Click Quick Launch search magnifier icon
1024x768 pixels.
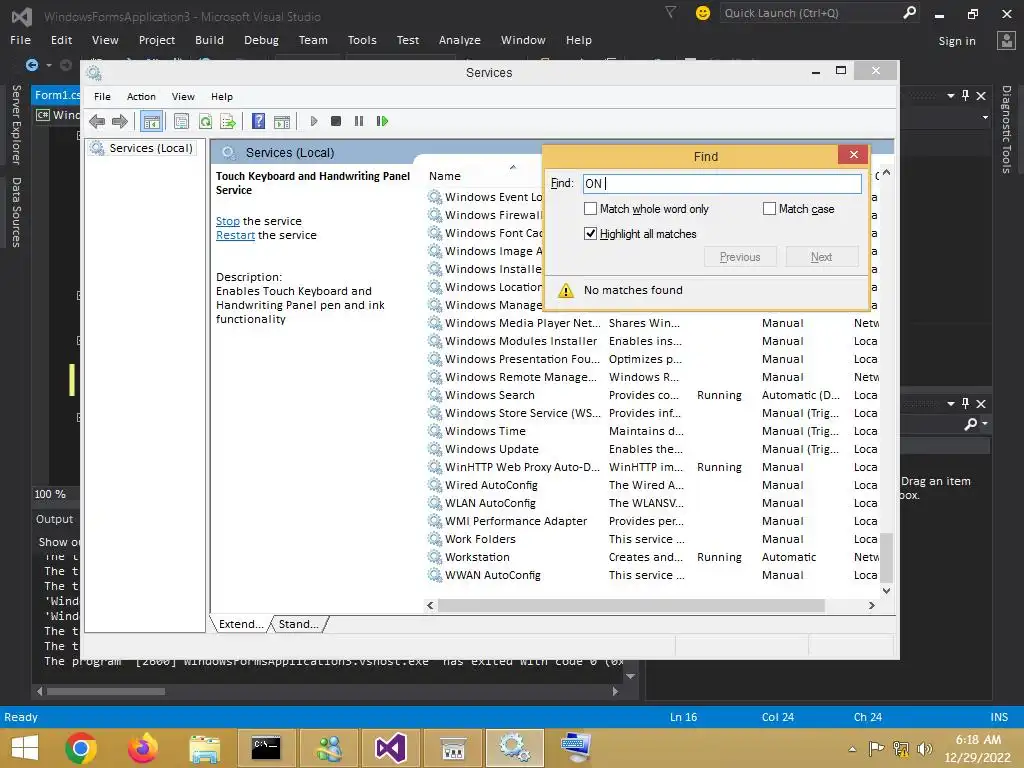pyautogui.click(x=909, y=12)
